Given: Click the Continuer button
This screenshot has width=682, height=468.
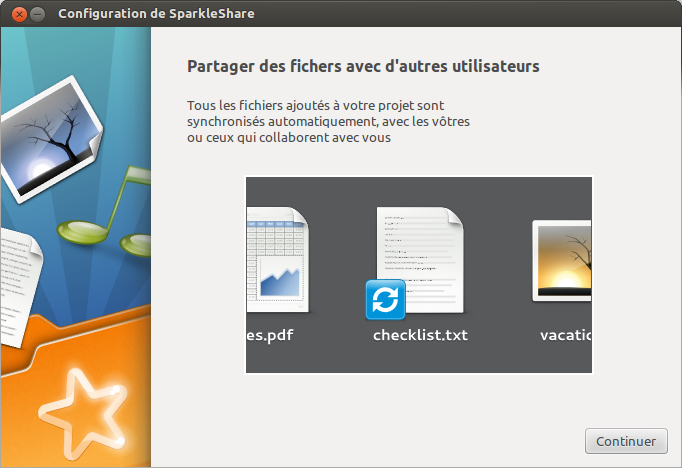Looking at the screenshot, I should 625,441.
